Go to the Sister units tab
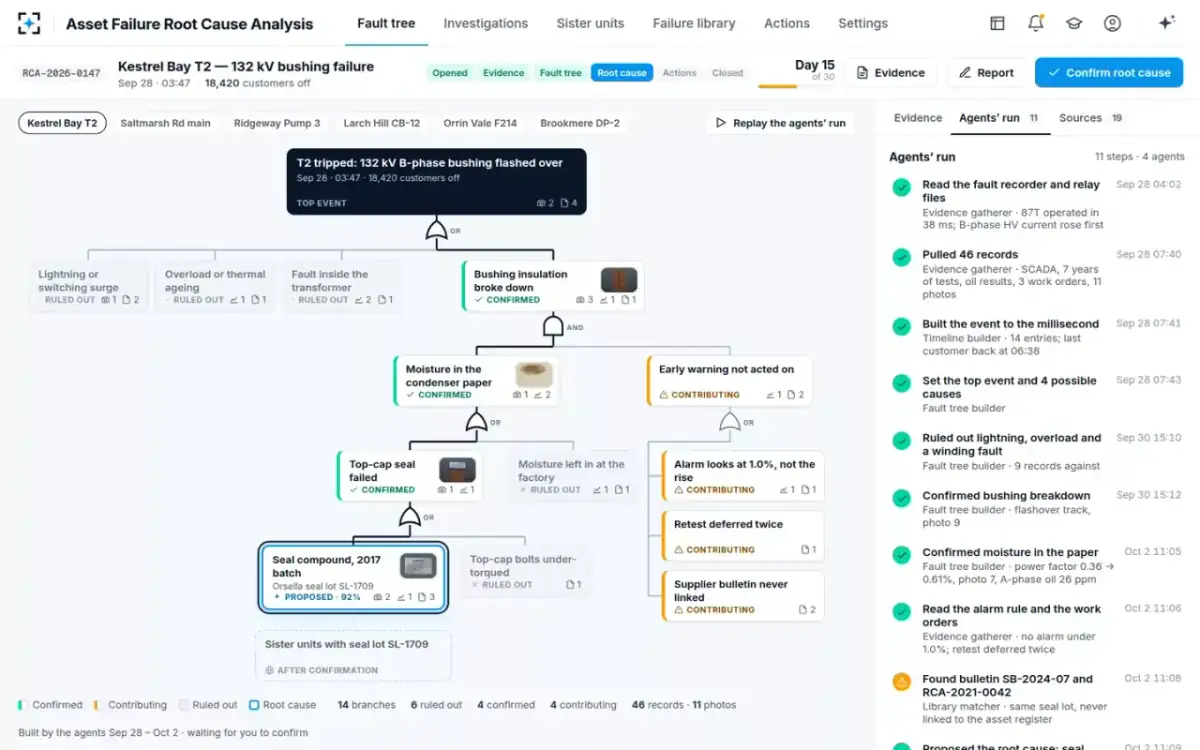The height and width of the screenshot is (750, 1200). coord(590,23)
